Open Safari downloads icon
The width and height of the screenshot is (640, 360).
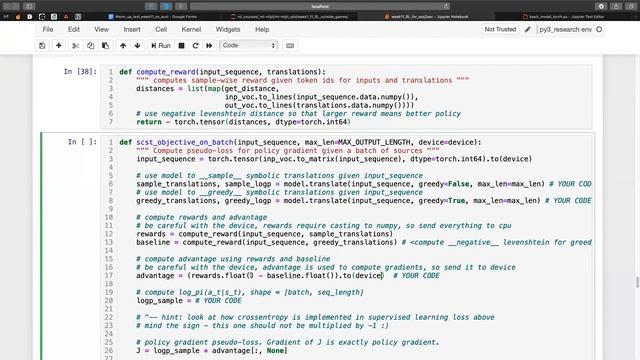[601, 6]
